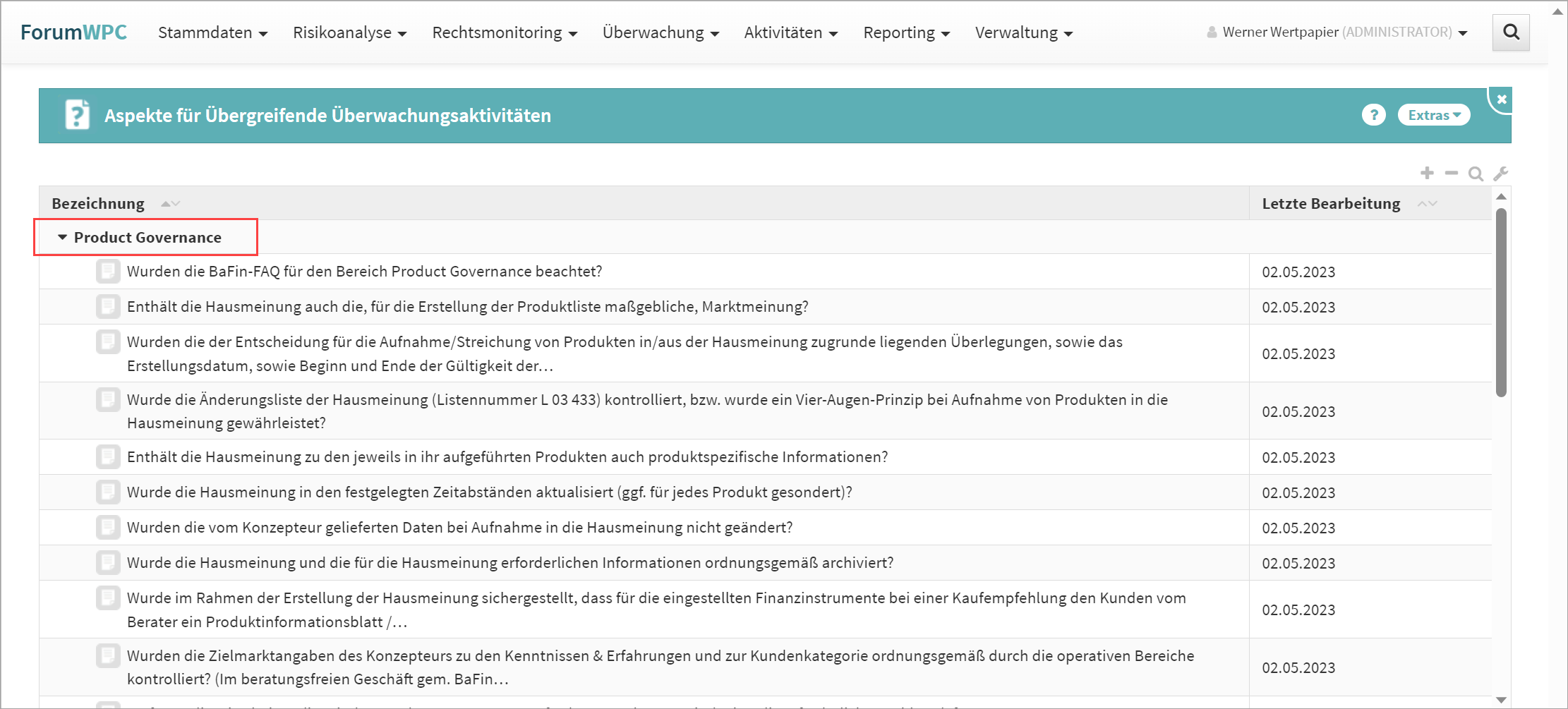Open the Stammdaten menu
Image resolution: width=1568 pixels, height=709 pixels.
(212, 32)
